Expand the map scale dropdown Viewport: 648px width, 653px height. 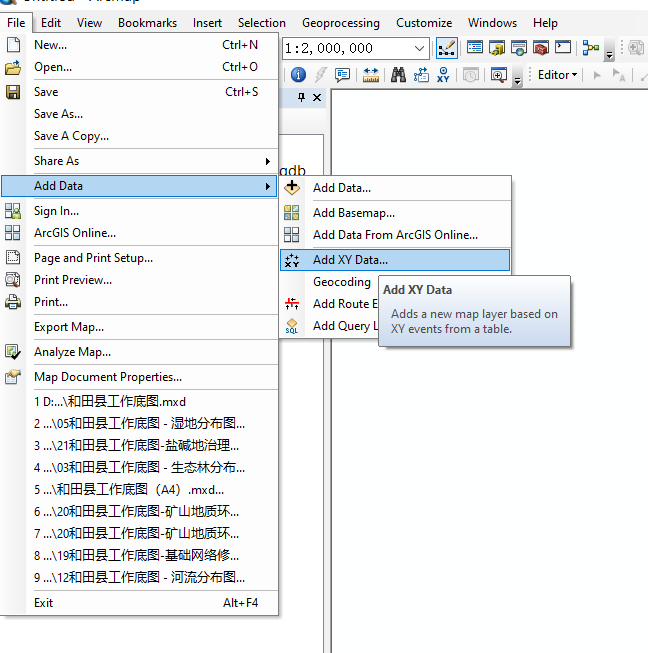pos(419,48)
